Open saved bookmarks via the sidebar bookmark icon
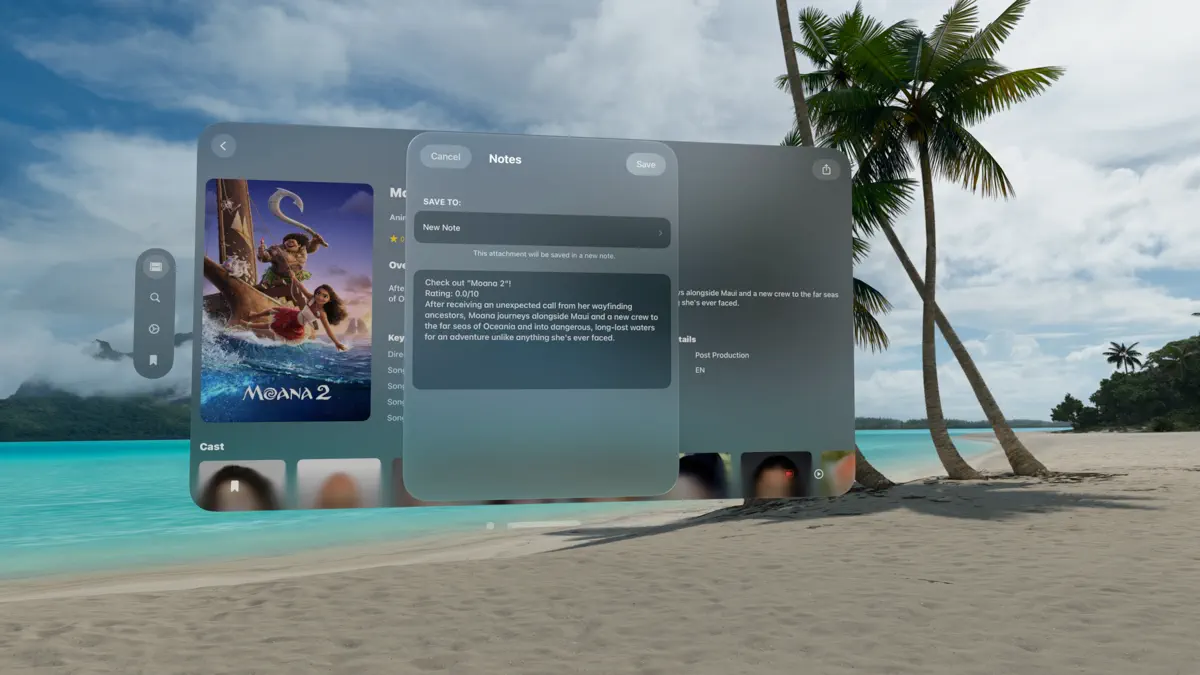 point(152,359)
